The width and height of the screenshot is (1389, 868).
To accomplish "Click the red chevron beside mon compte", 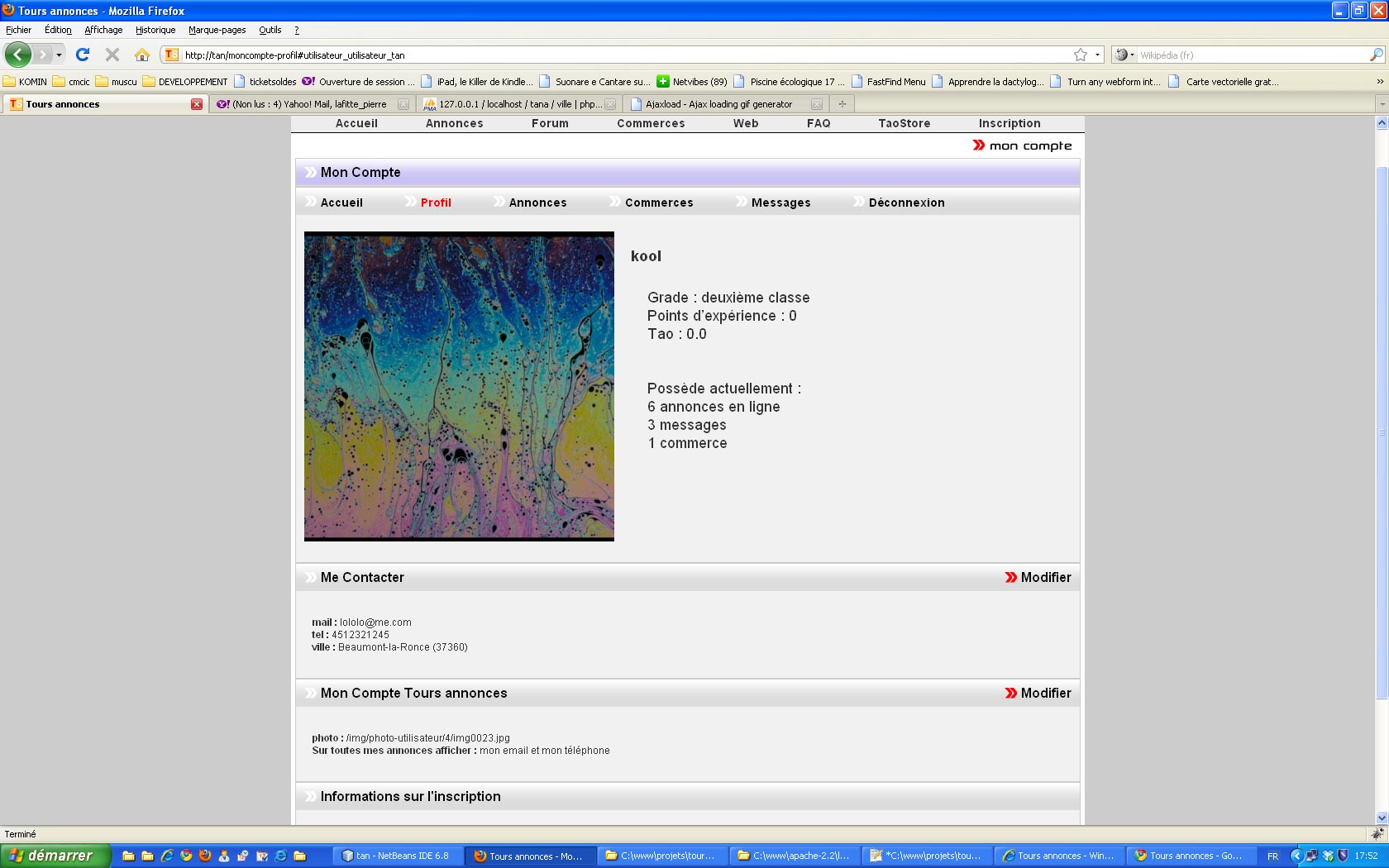I will [x=979, y=145].
